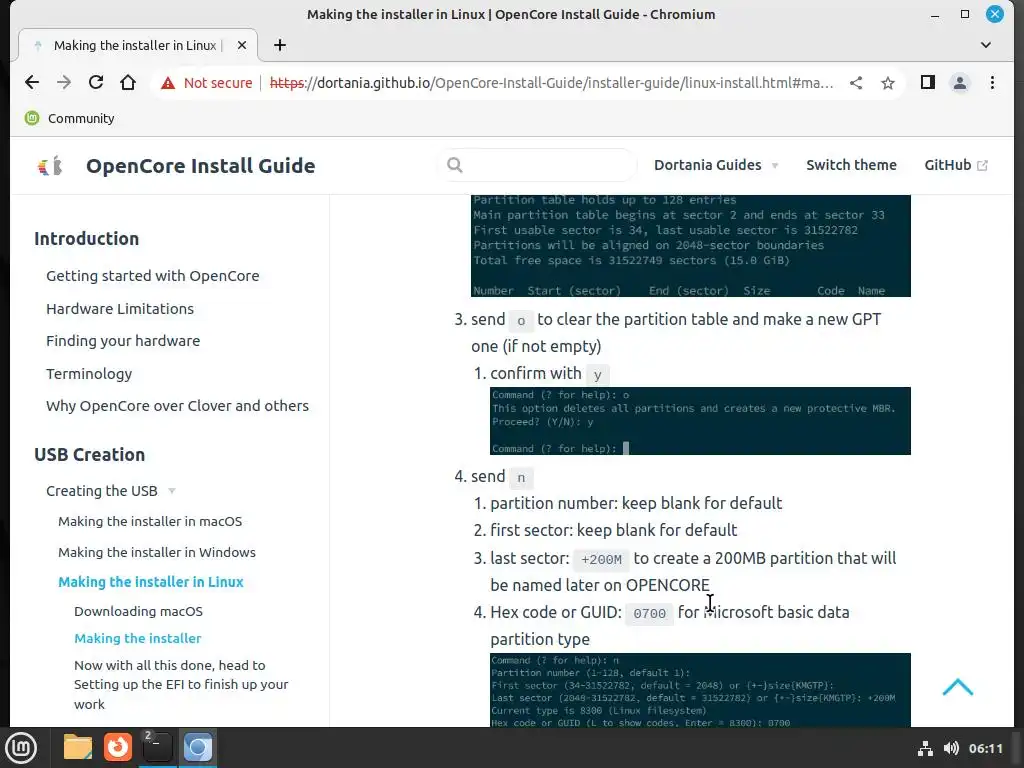This screenshot has height=768, width=1024.
Task: Open Making the installer in Windows
Action: (x=157, y=552)
